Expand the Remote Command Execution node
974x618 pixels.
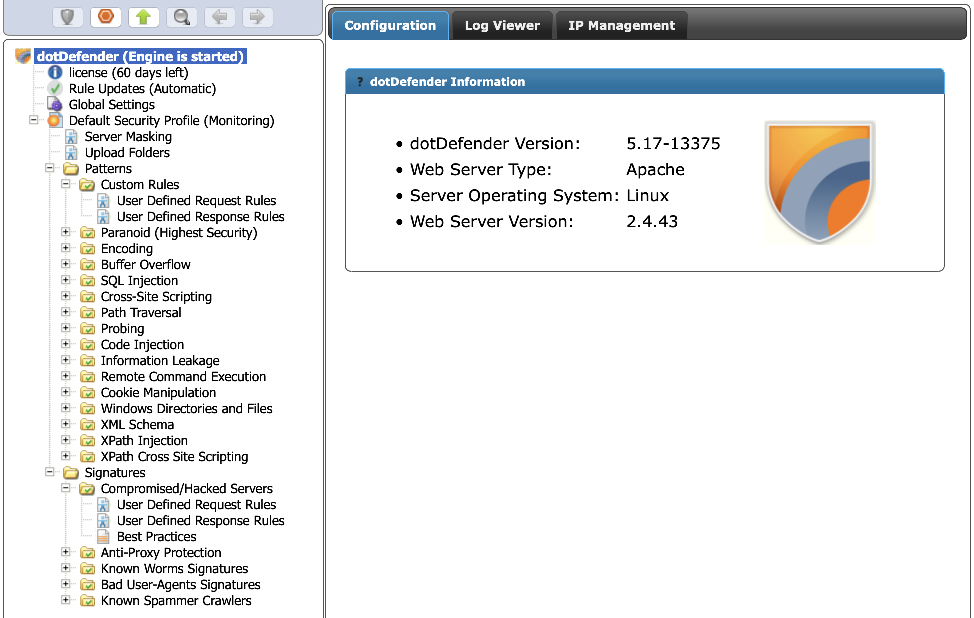click(x=65, y=376)
